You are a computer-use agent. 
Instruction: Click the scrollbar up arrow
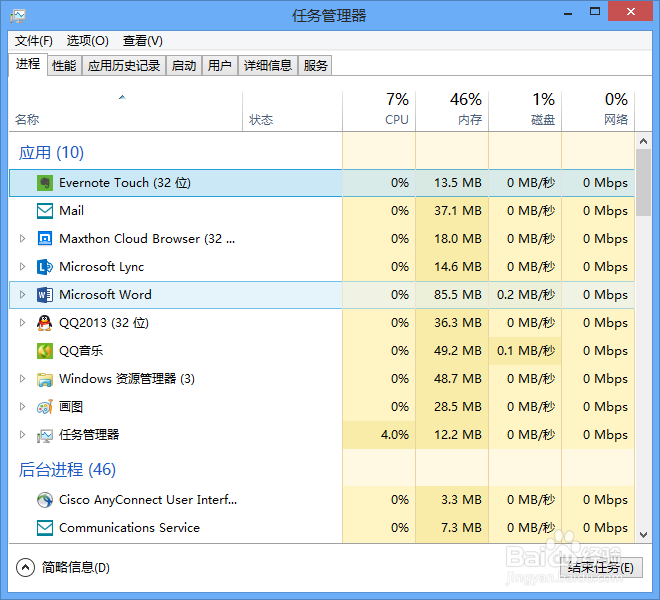(x=643, y=141)
